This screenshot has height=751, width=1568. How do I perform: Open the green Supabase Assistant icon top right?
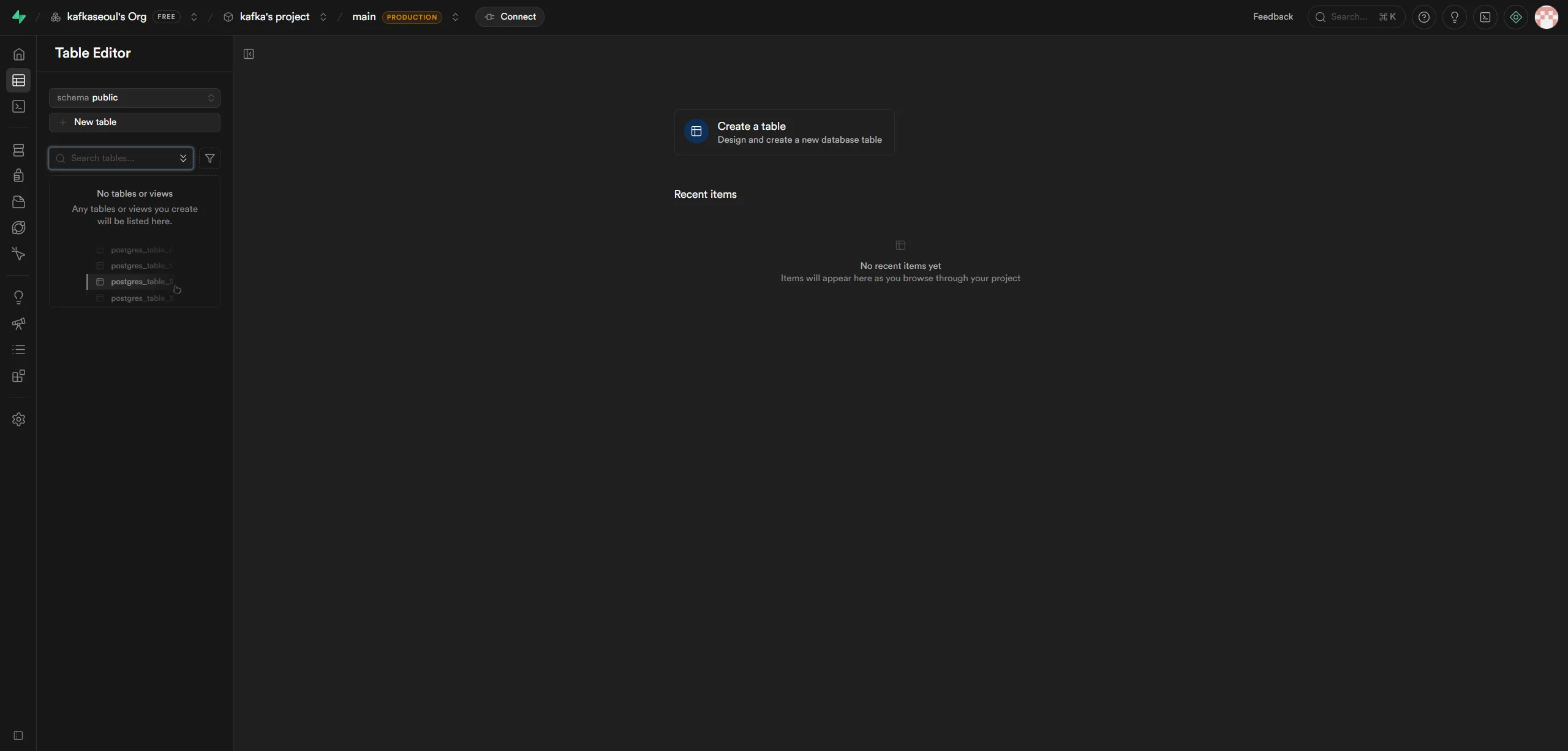1515,17
